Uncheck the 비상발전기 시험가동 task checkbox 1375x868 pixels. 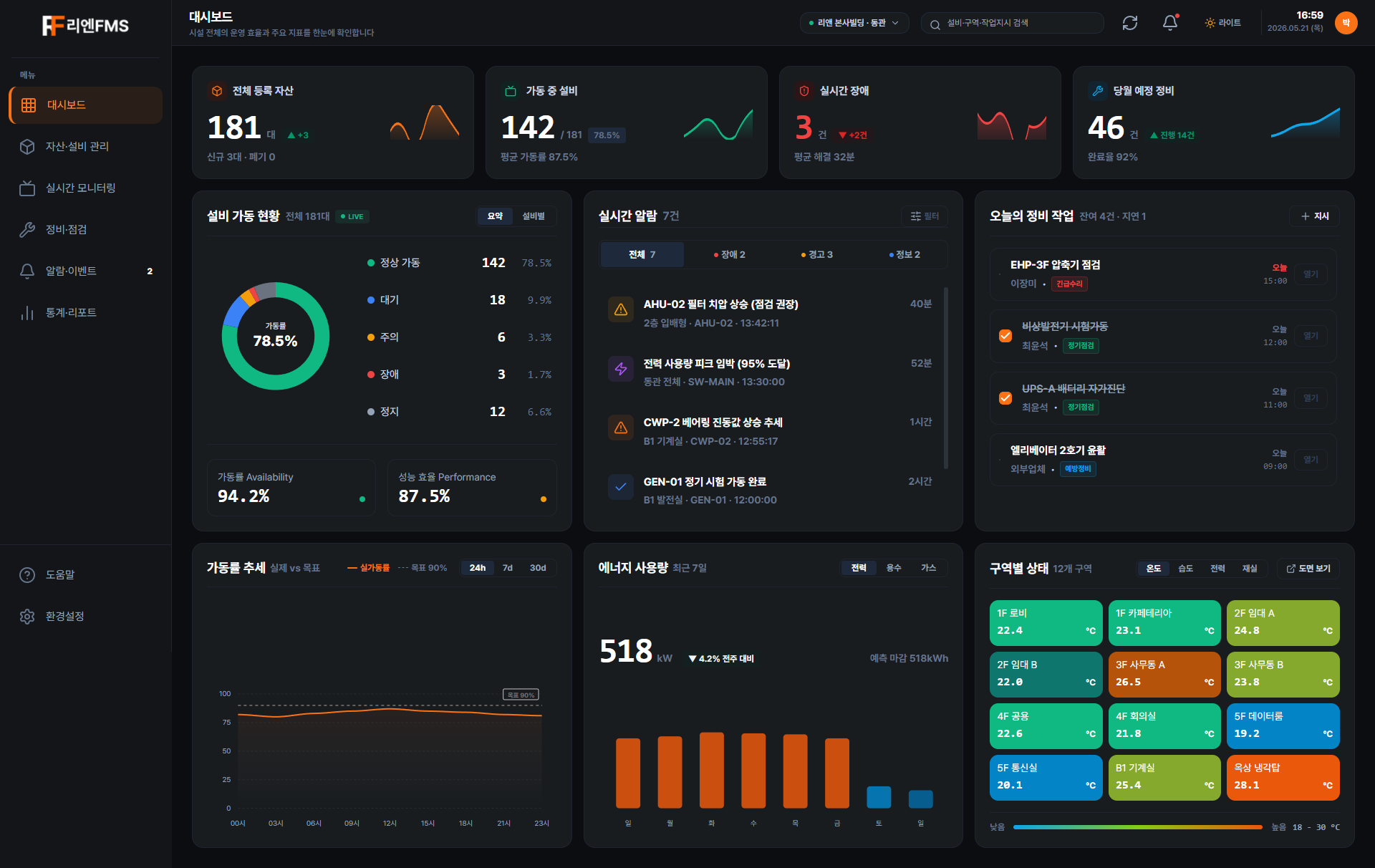(1005, 336)
